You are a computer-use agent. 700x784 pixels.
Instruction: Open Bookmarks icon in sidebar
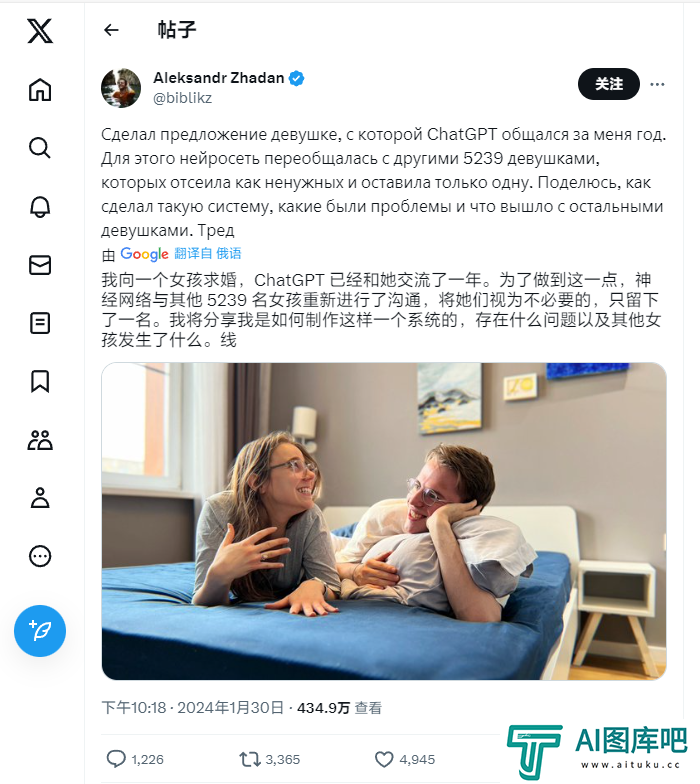click(x=40, y=382)
